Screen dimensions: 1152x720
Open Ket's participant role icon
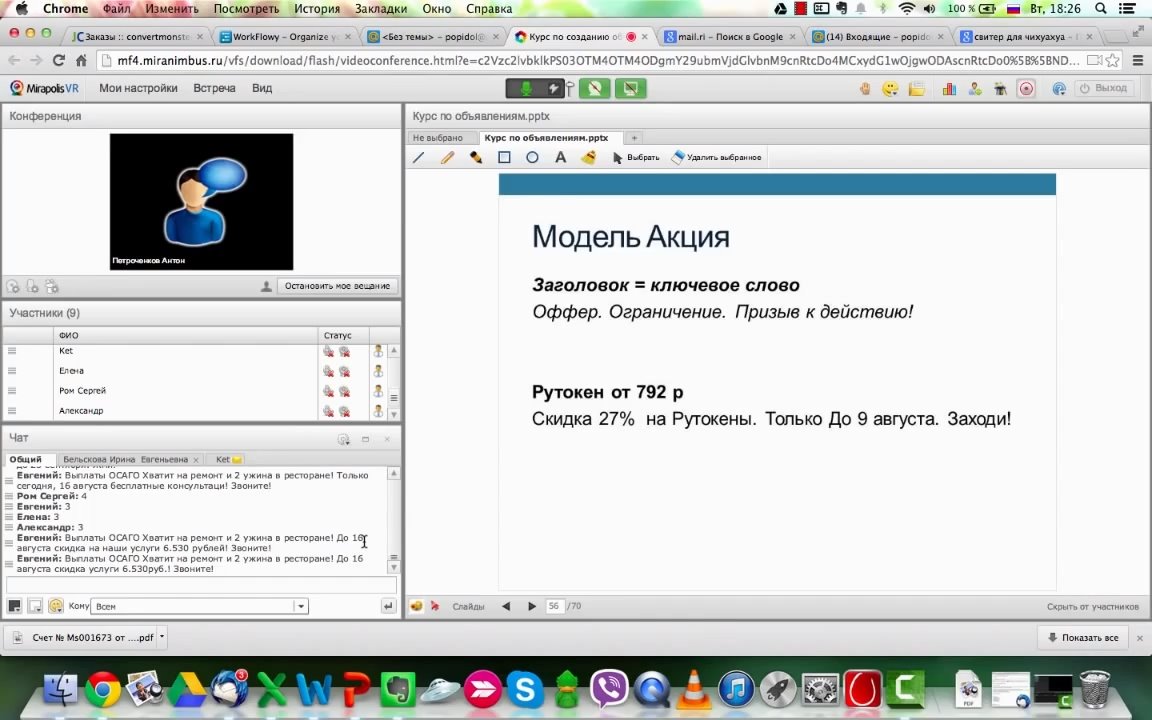pos(378,351)
